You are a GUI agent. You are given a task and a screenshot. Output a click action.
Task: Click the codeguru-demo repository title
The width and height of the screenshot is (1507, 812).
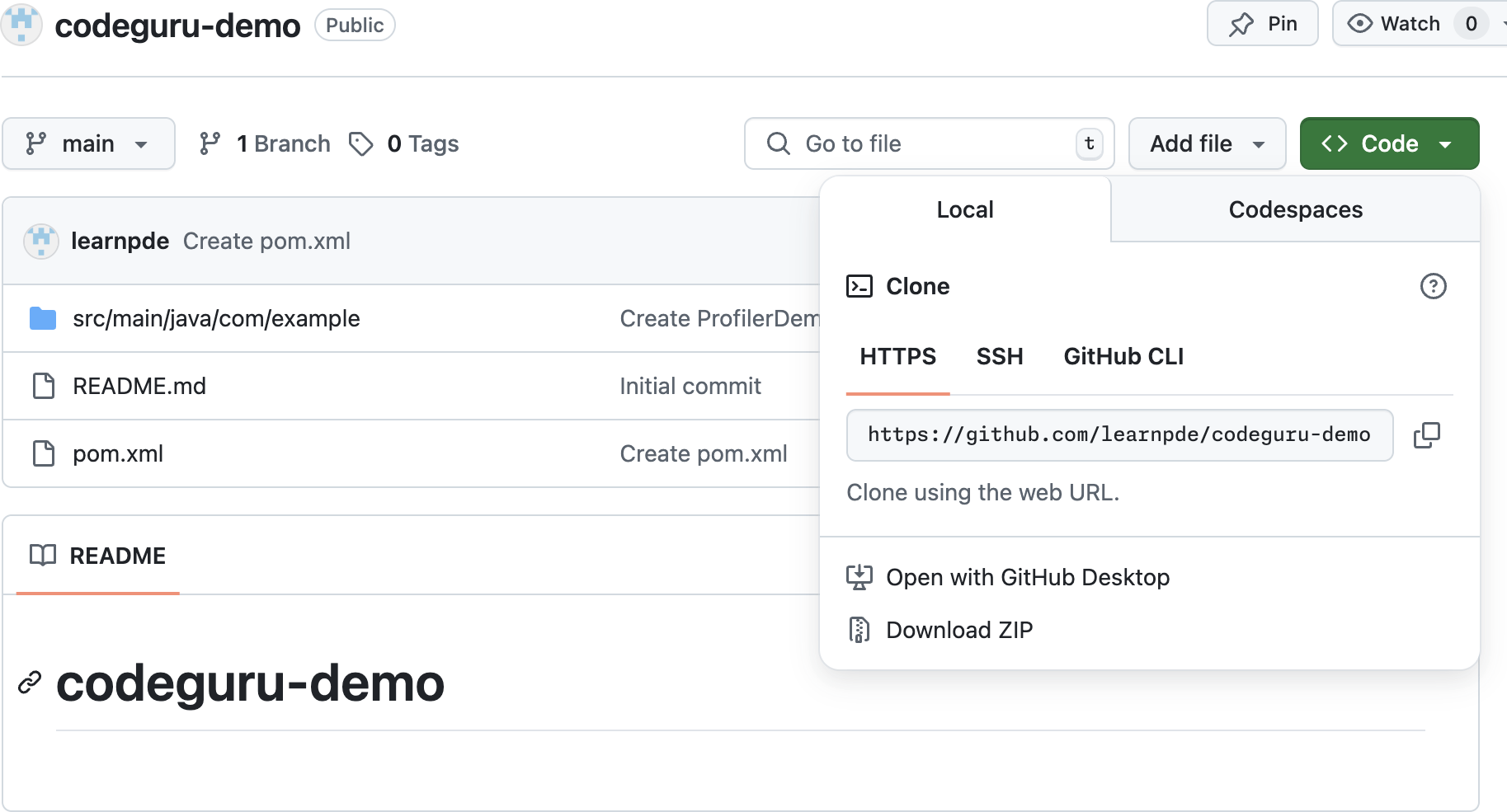(177, 26)
